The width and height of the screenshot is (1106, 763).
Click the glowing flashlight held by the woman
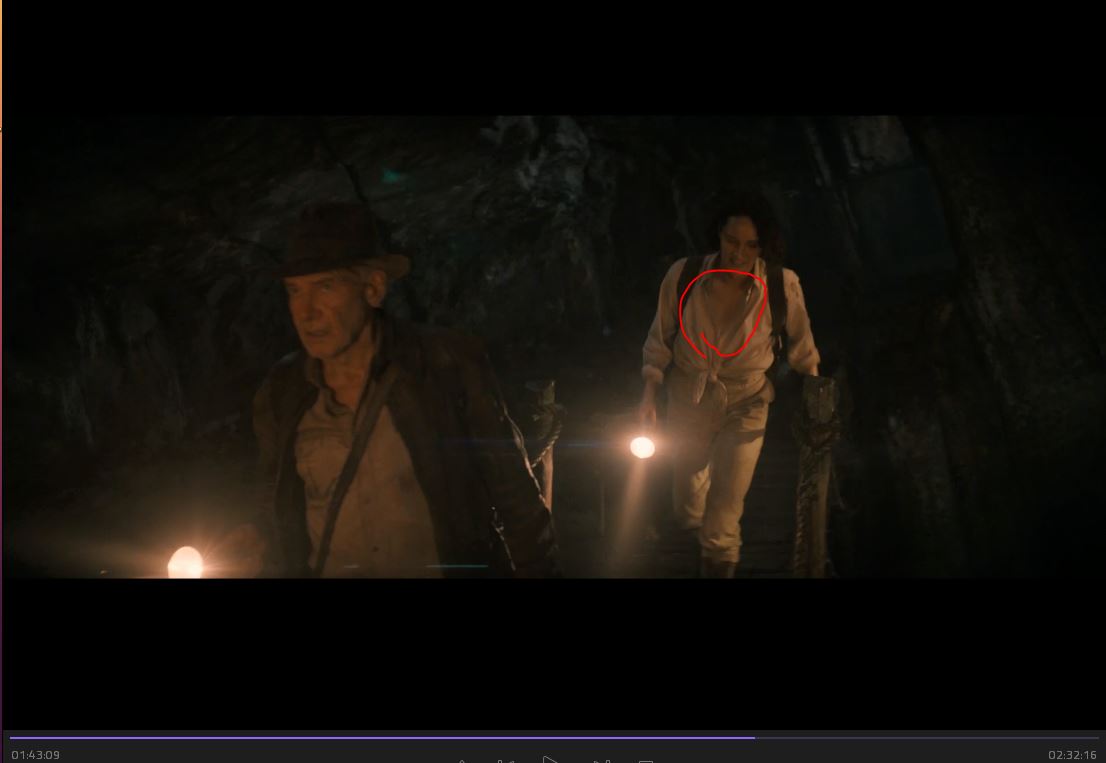642,446
